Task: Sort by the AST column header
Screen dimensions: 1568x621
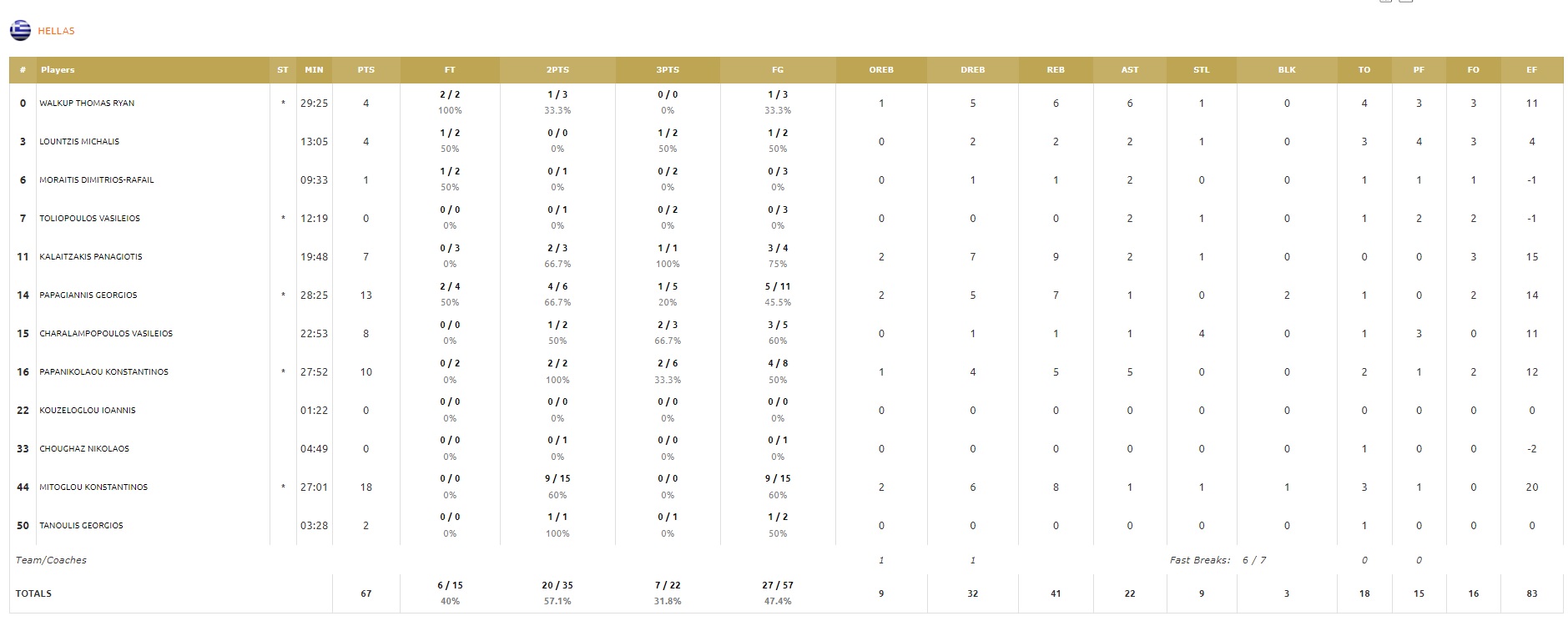Action: (x=1129, y=70)
